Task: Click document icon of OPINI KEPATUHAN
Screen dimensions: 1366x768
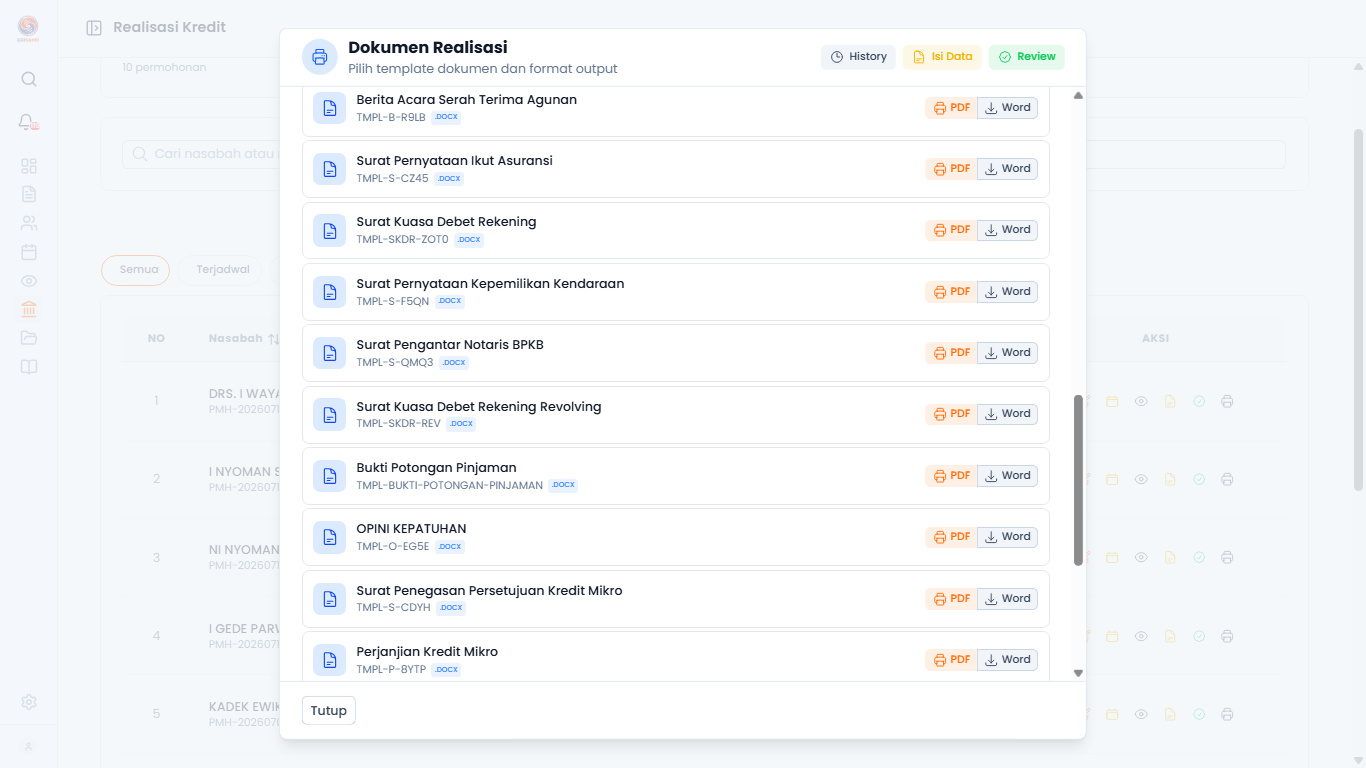Action: [330, 537]
